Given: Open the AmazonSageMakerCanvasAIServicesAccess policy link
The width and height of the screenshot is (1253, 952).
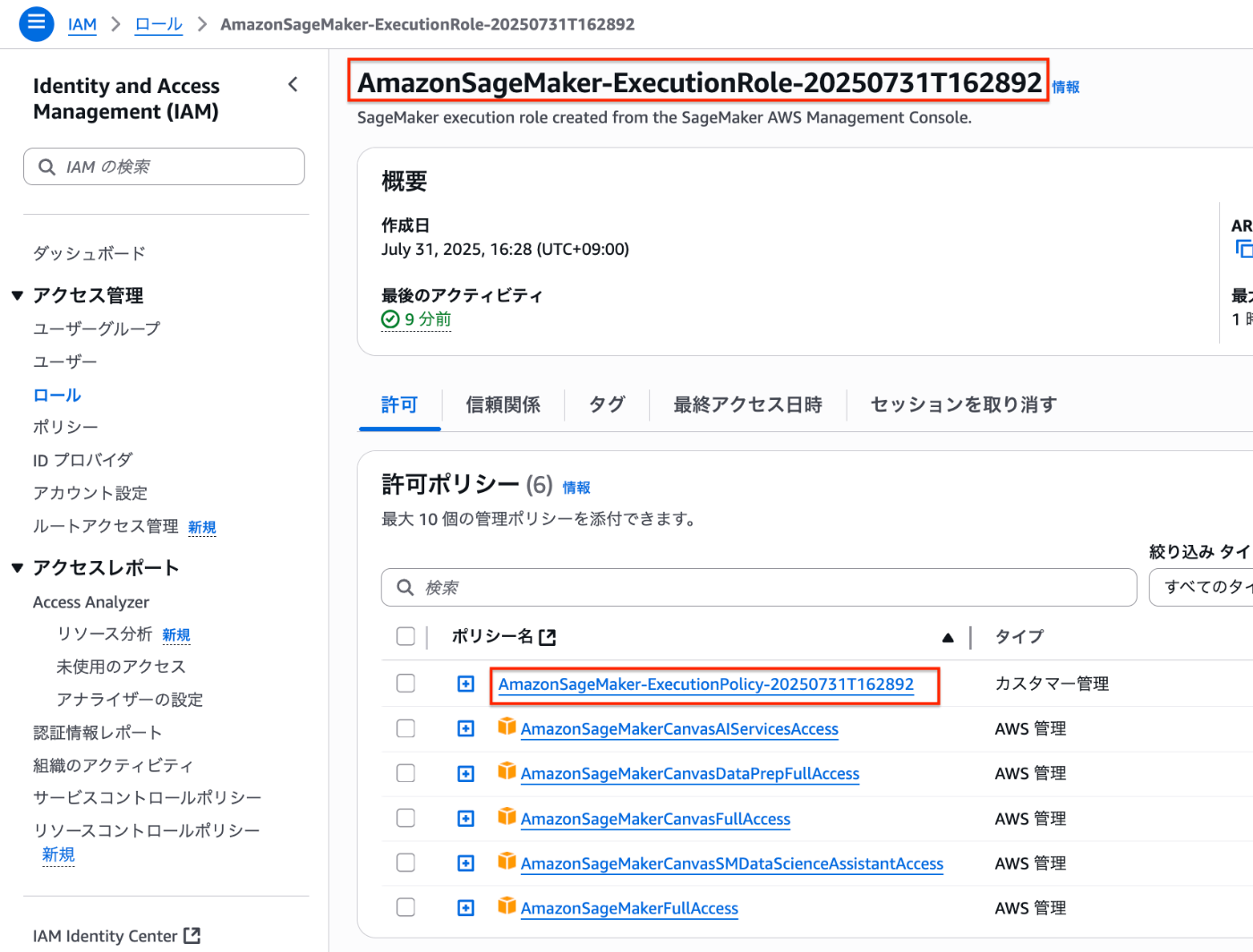Looking at the screenshot, I should 679,729.
